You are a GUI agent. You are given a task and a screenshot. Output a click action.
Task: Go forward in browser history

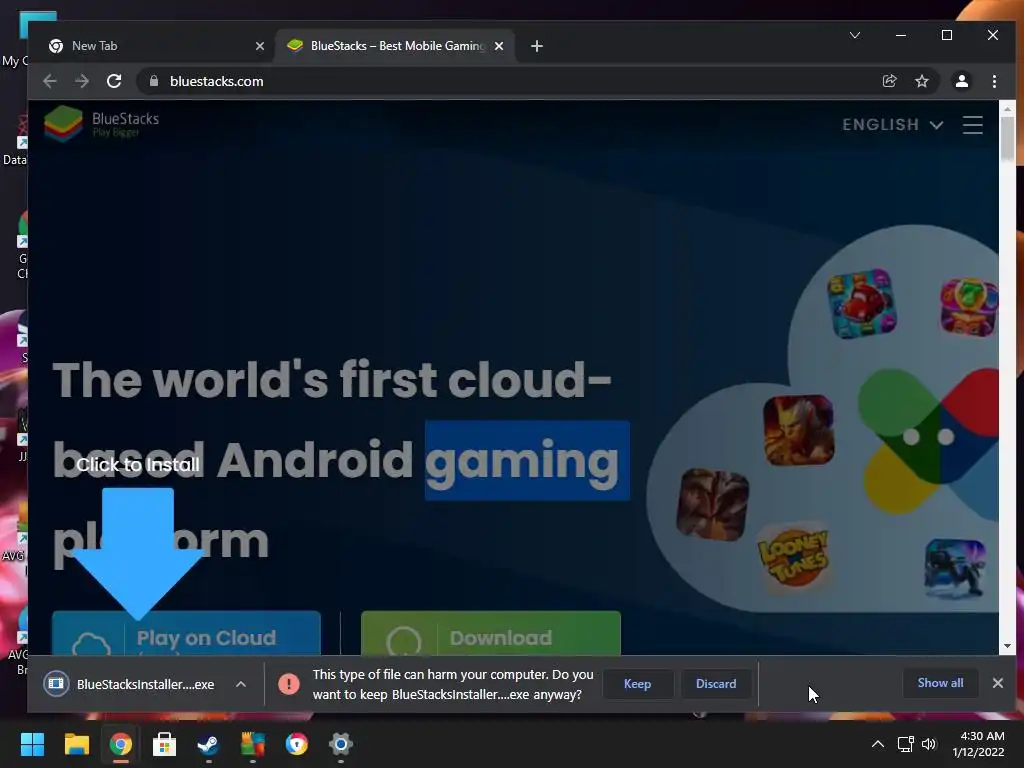(x=82, y=81)
